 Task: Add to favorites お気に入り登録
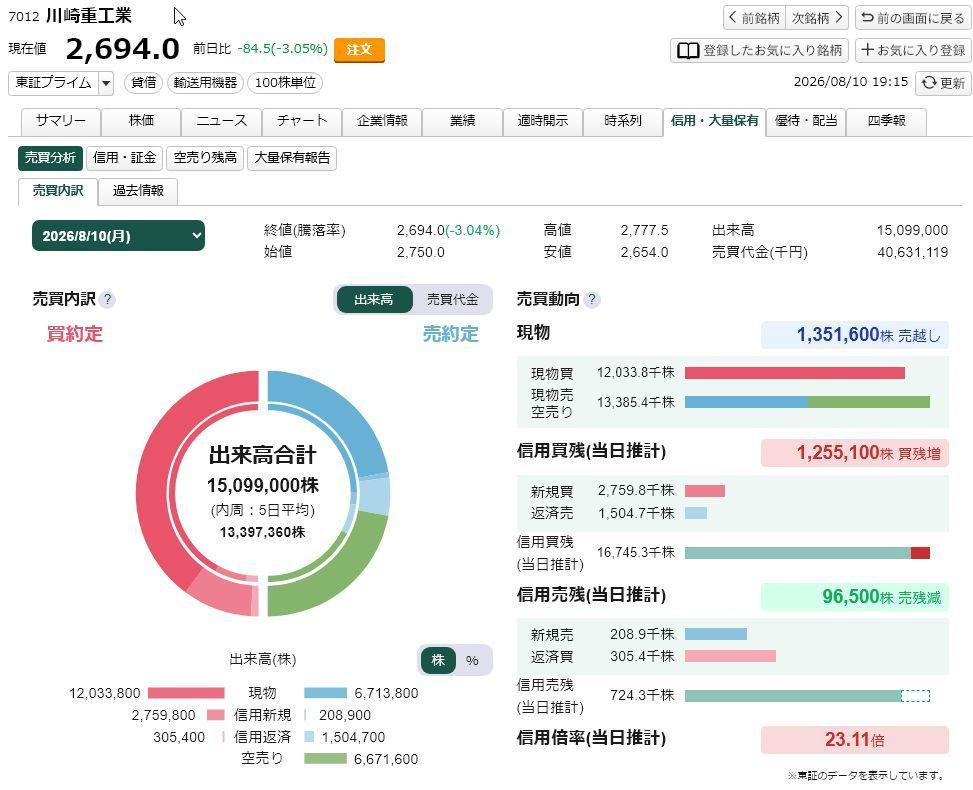pos(913,50)
